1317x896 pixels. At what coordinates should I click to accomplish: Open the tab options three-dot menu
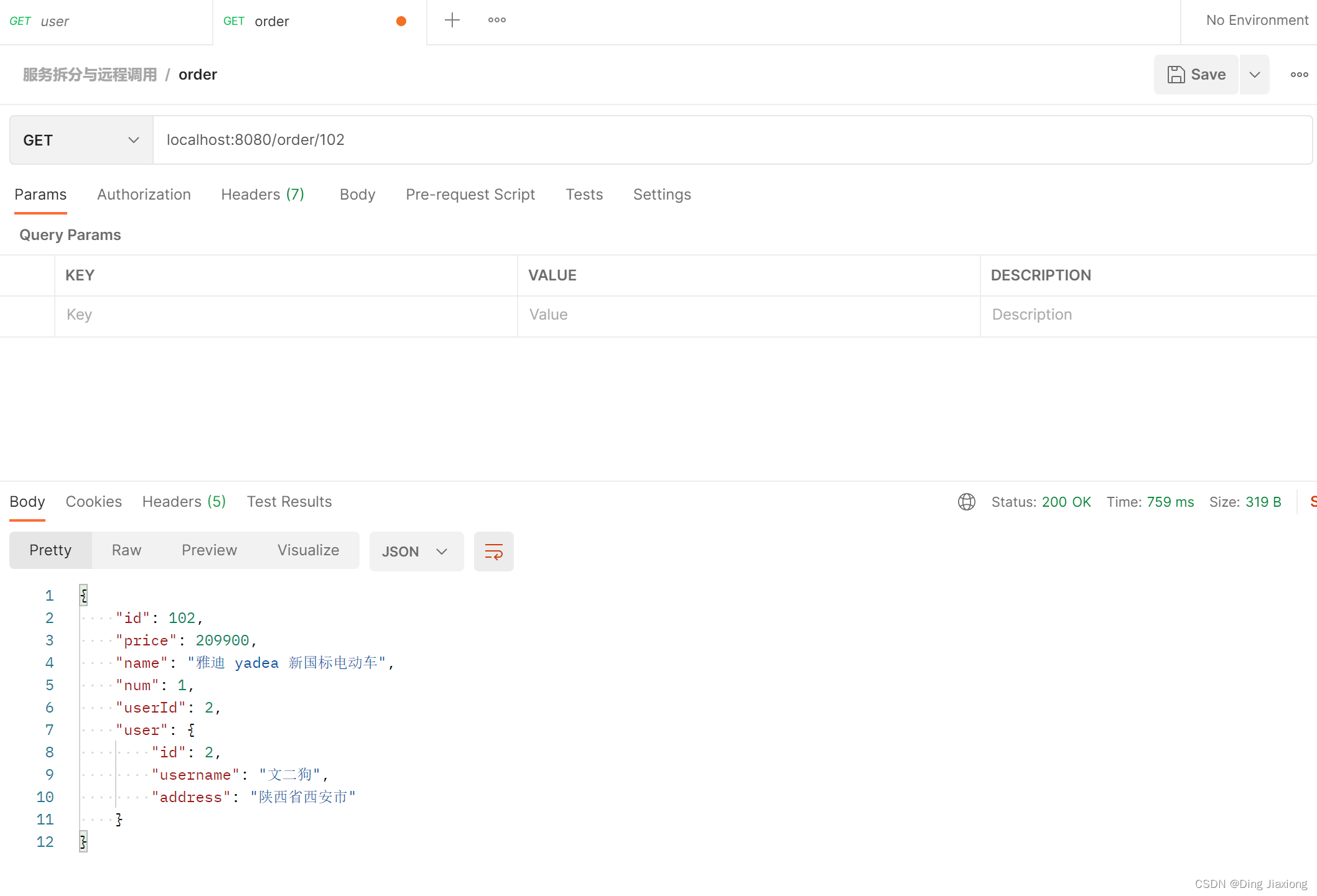pyautogui.click(x=497, y=21)
